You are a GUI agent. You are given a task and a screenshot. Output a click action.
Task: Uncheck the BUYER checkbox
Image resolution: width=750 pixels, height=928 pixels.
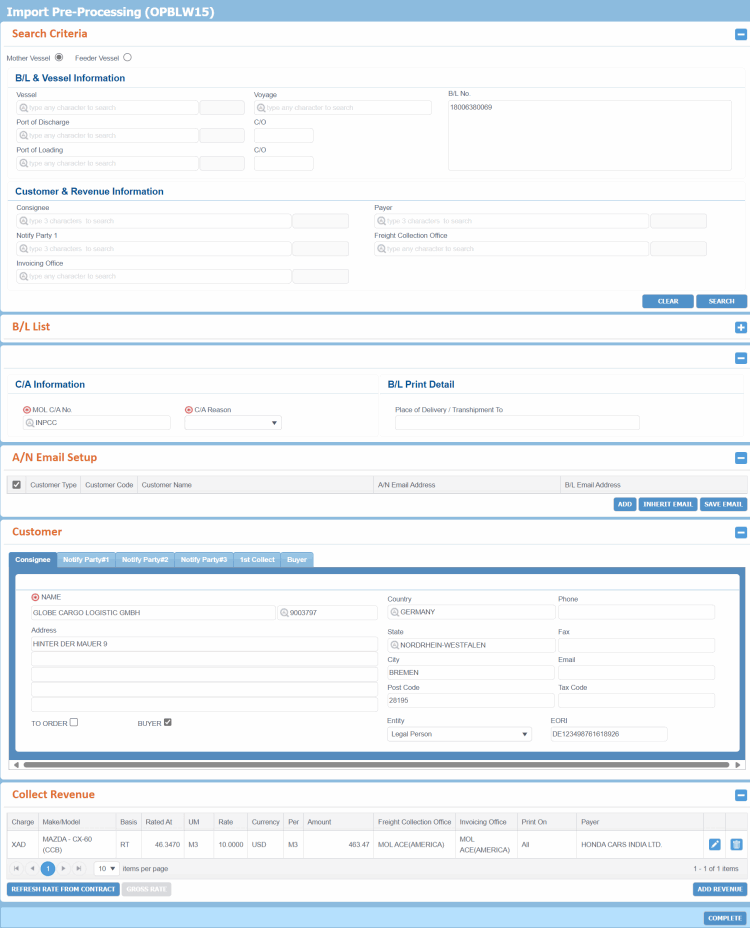tap(168, 723)
